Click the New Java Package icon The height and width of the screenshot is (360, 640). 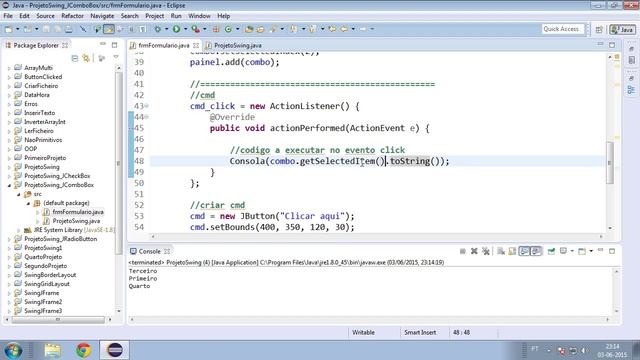click(216, 29)
